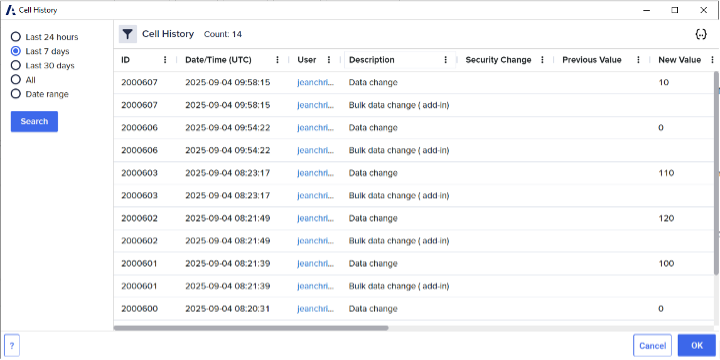
Task: Open Previous Value column options menu
Action: (638, 60)
